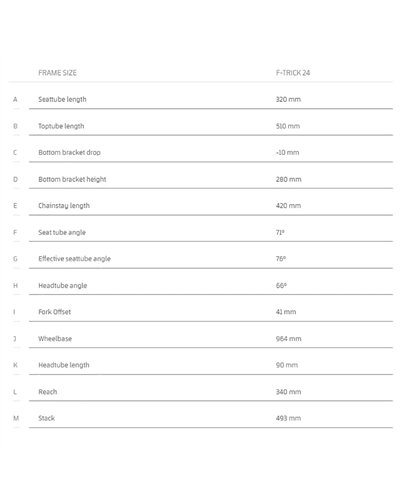Select the Bottom bracket height label
This screenshot has height=500, width=400.
pyautogui.click(x=72, y=179)
